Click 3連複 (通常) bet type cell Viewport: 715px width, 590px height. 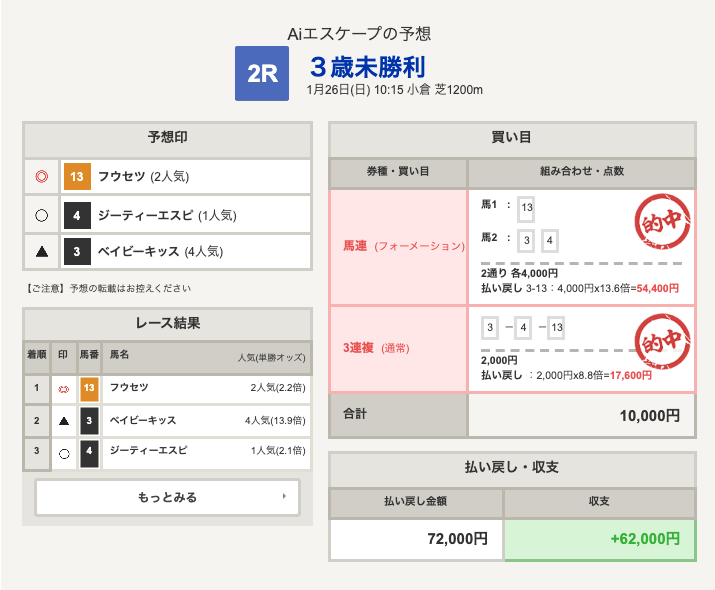[398, 348]
